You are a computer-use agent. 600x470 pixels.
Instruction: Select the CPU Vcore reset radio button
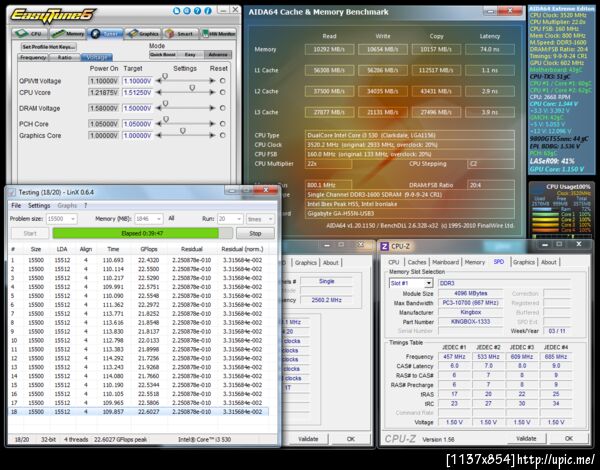(222, 92)
